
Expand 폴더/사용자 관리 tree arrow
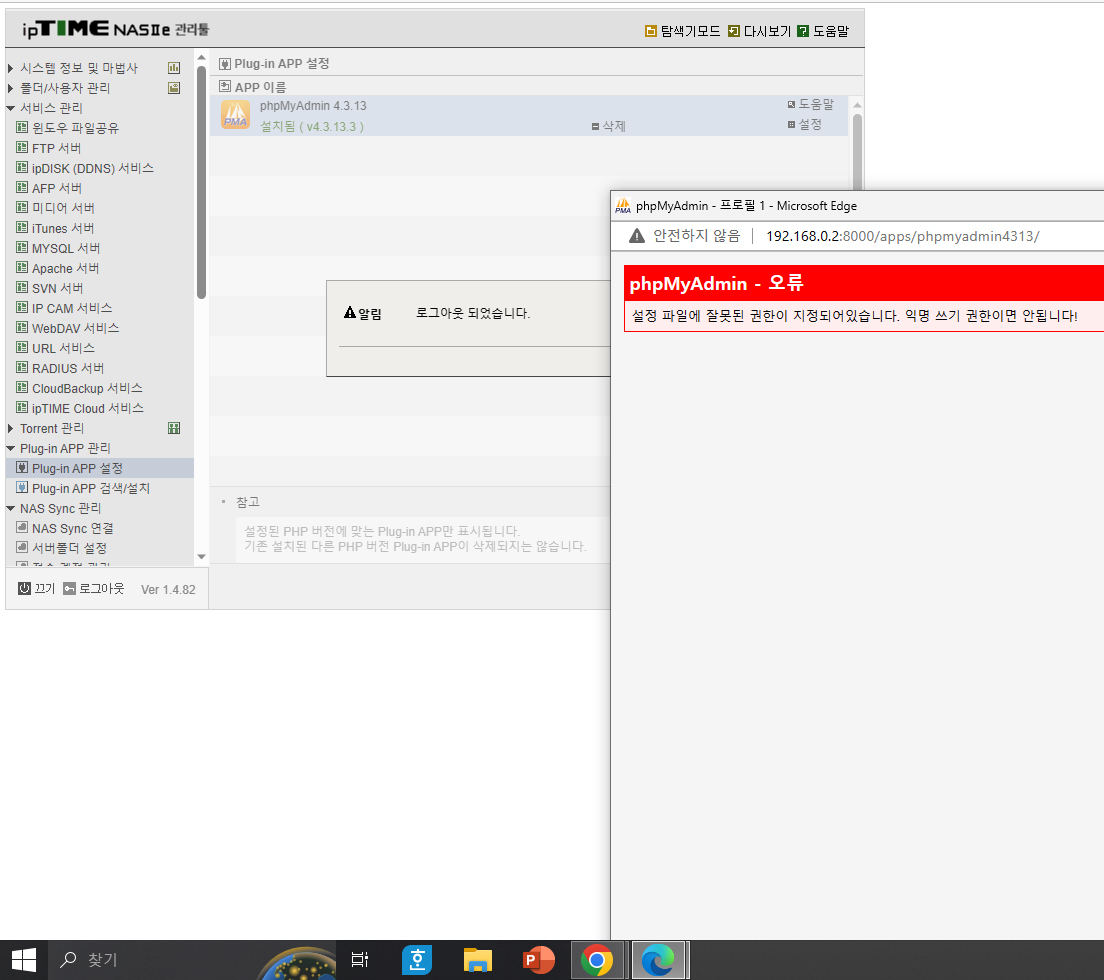pos(10,88)
